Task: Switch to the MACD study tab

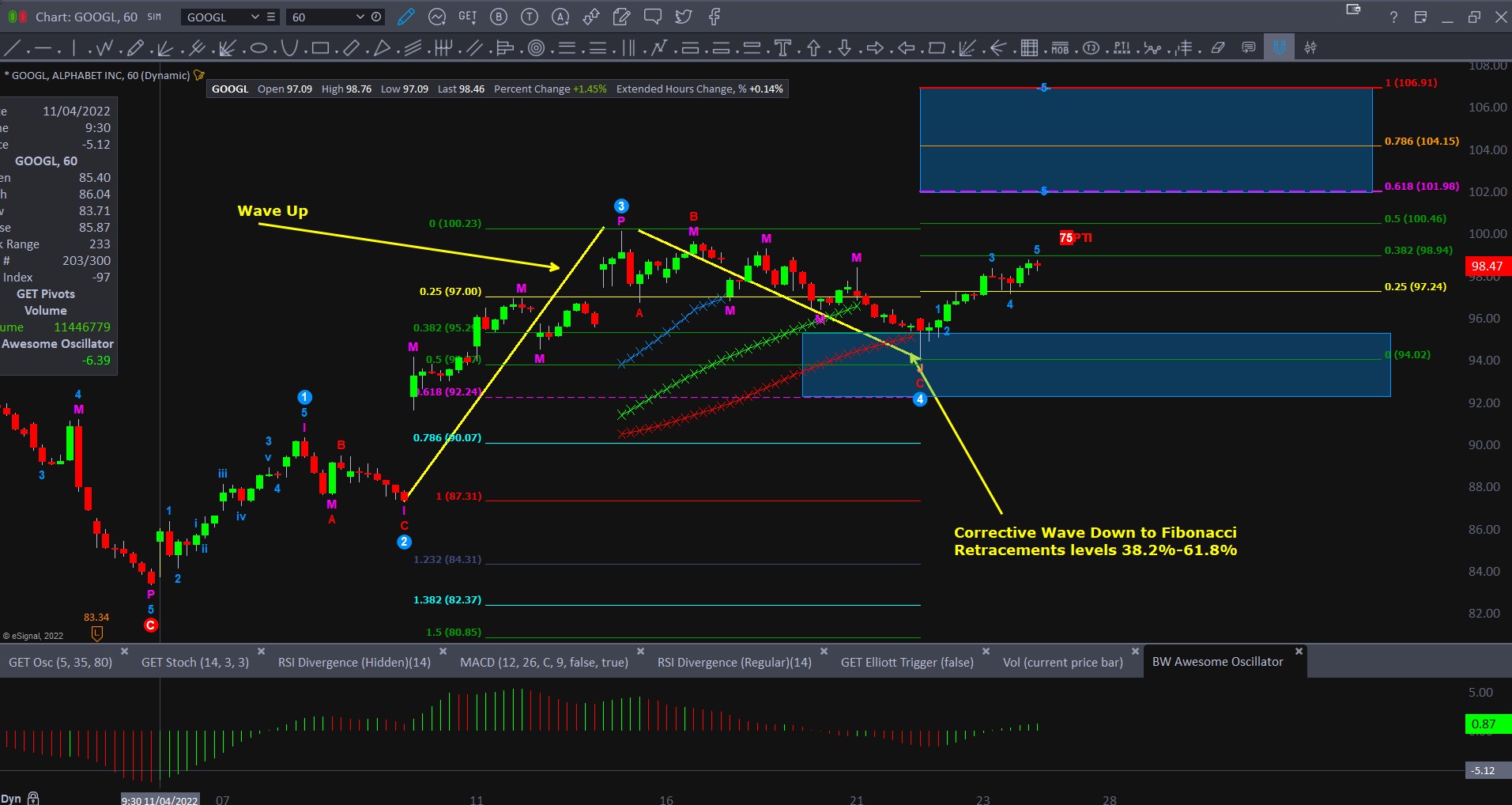Action: 544,663
